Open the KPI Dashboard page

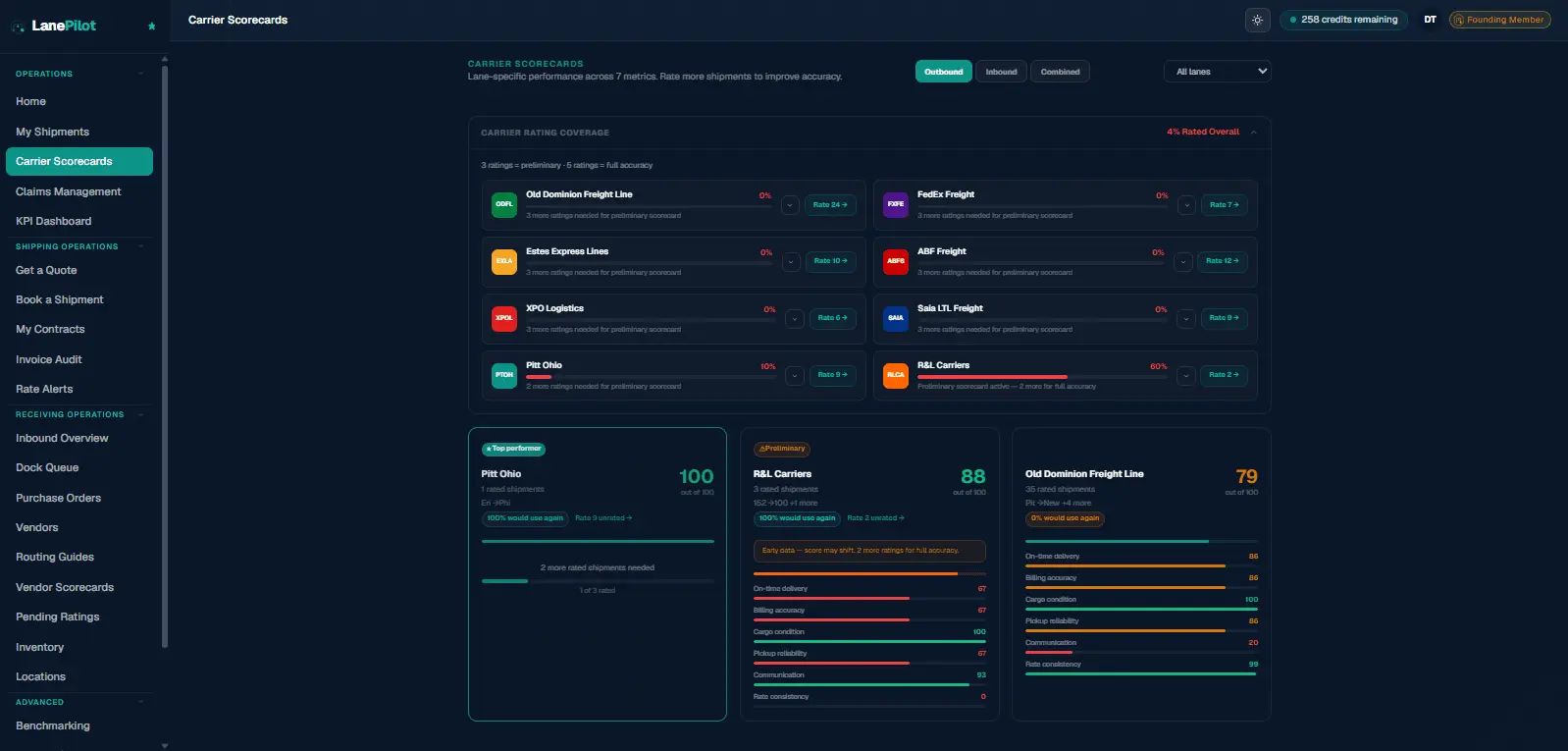coord(79,221)
